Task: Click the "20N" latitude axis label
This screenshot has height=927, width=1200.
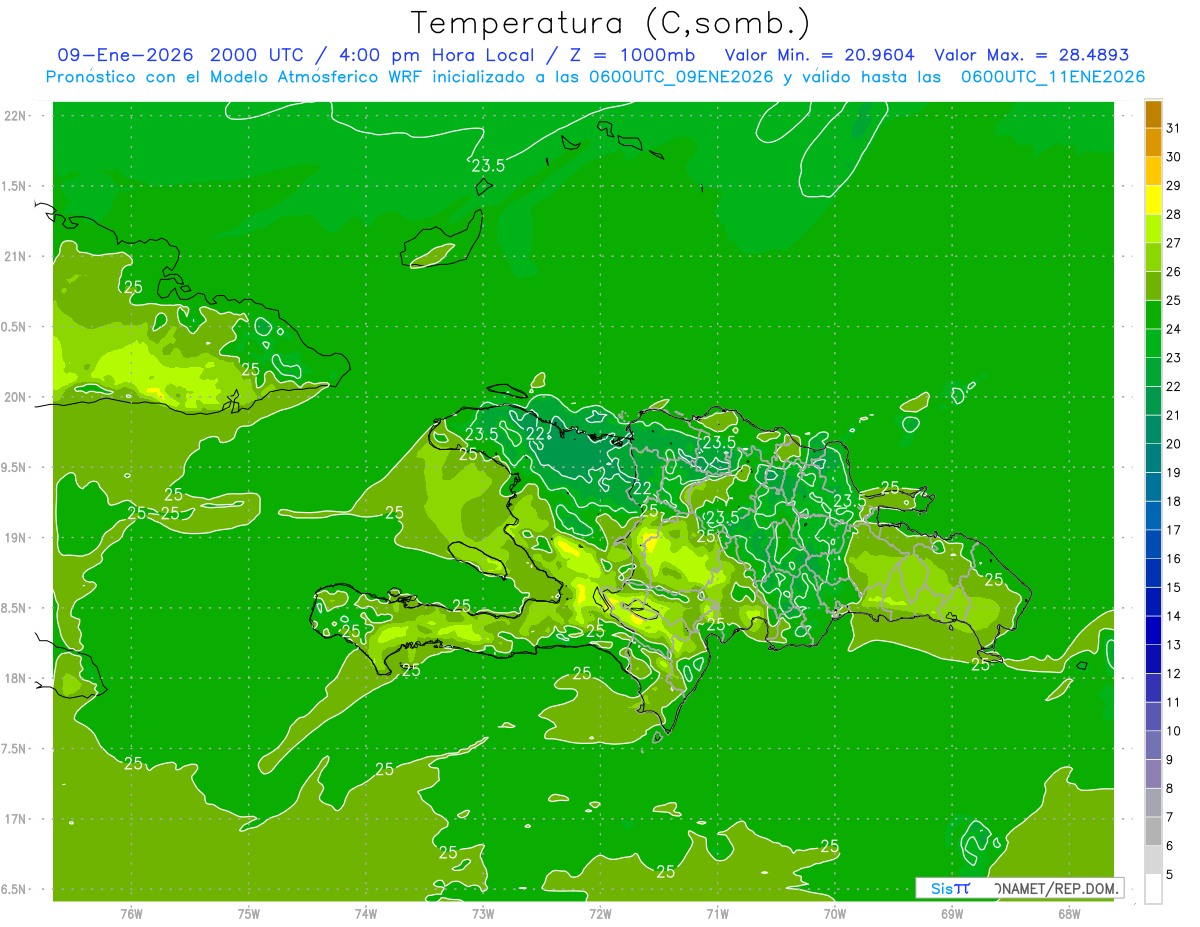Action: click(16, 397)
